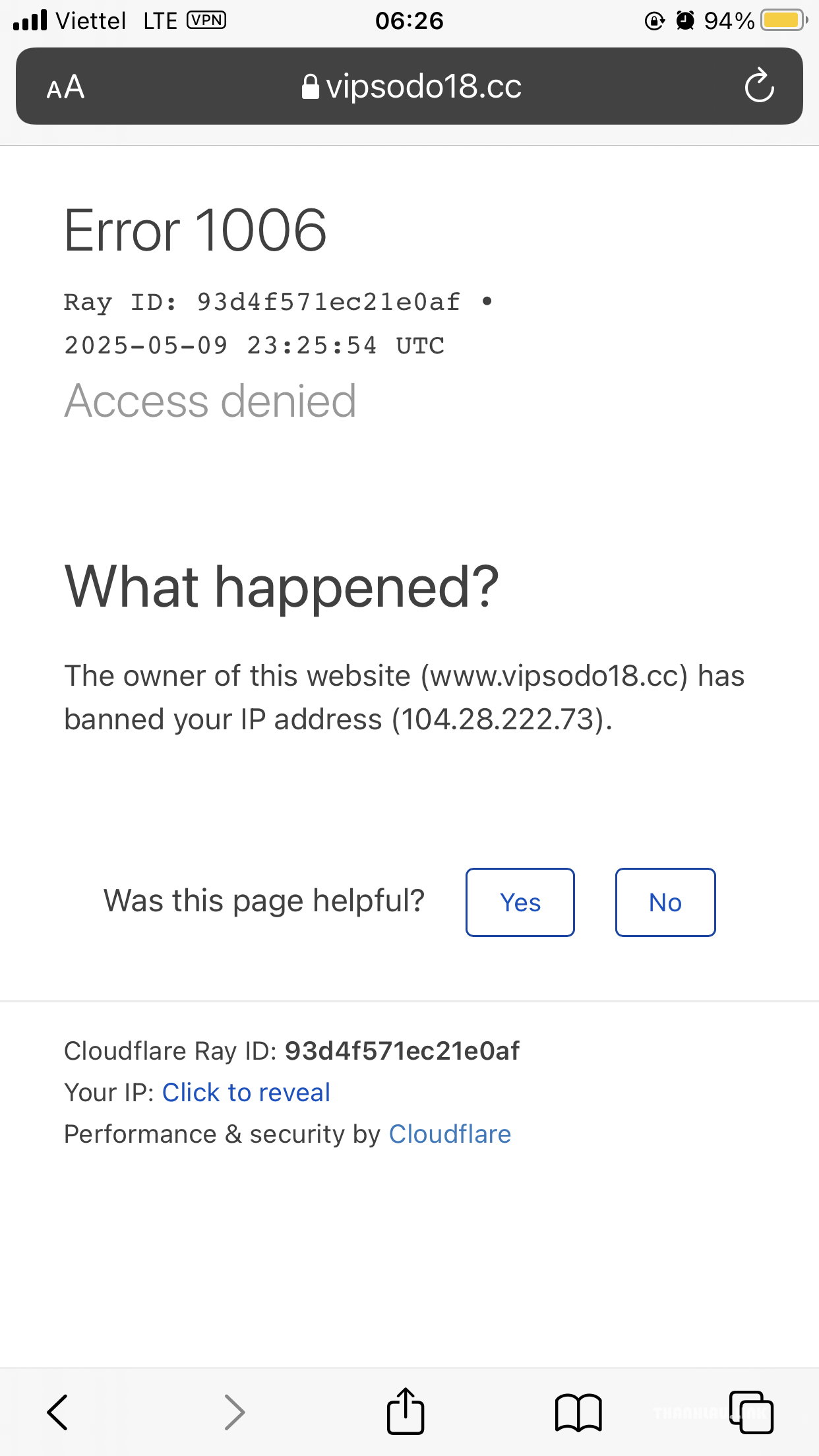Viewport: 819px width, 1456px height.
Task: Open the AA reader text options
Action: point(65,86)
